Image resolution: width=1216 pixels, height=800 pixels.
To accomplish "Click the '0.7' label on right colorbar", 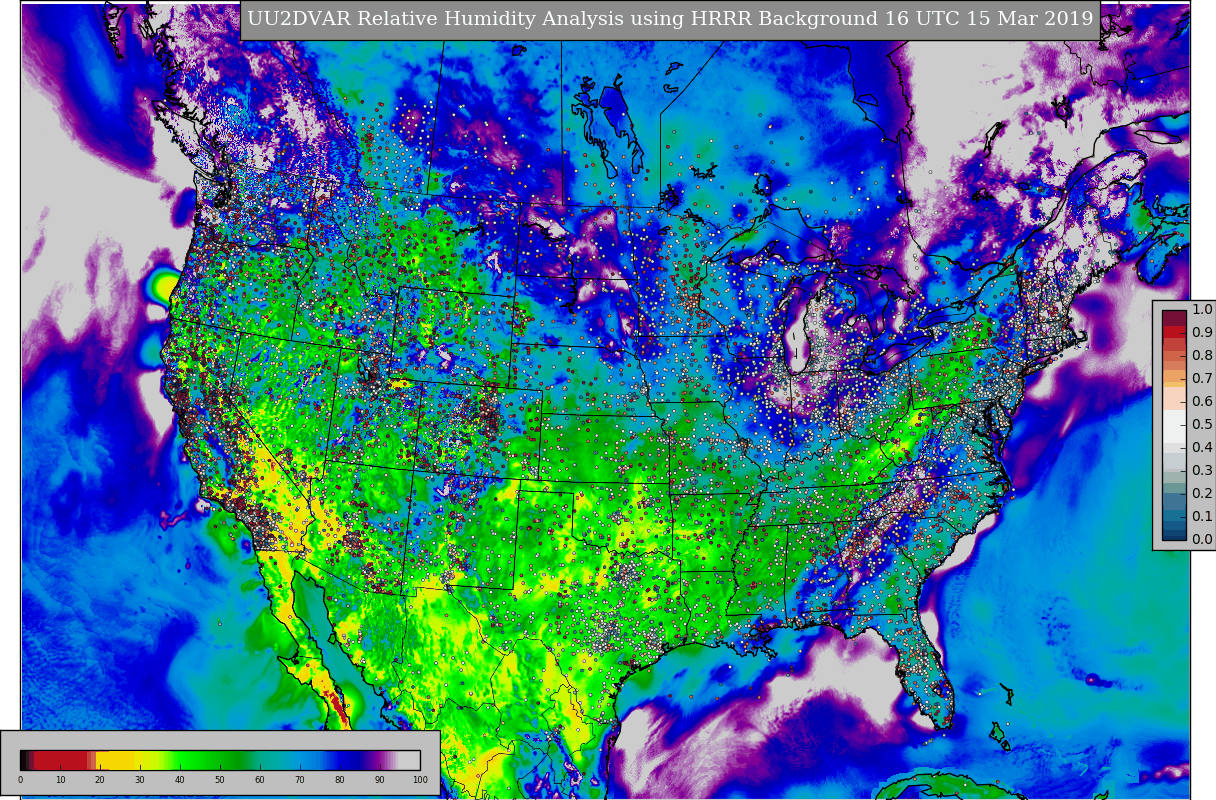I will [x=1202, y=379].
